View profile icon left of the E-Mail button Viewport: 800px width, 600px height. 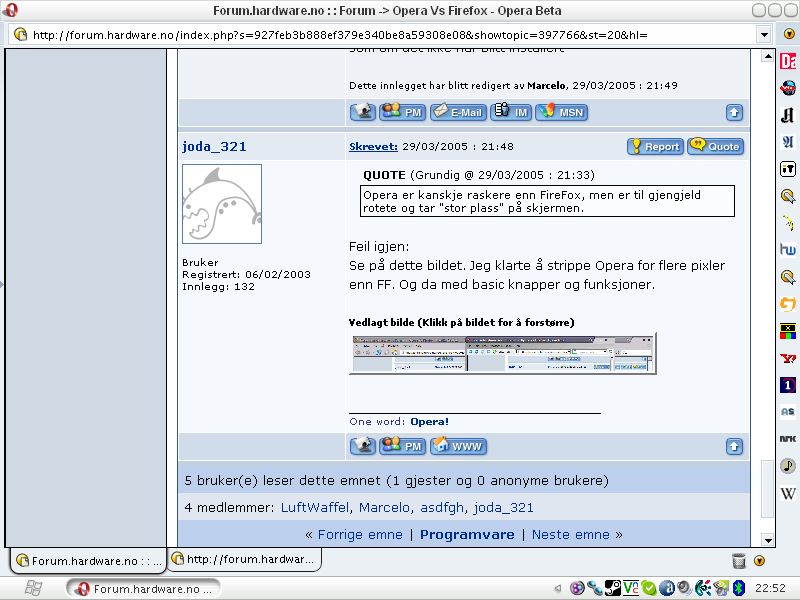point(363,112)
